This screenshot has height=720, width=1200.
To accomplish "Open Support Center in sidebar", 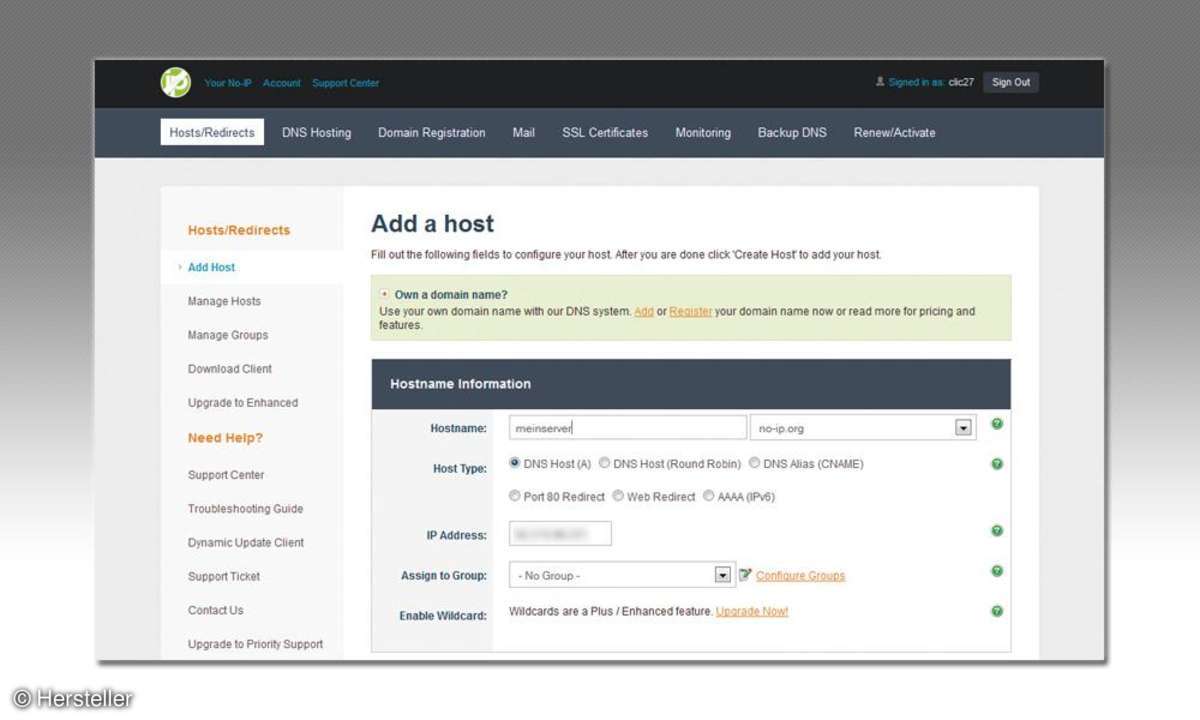I will pyautogui.click(x=226, y=475).
